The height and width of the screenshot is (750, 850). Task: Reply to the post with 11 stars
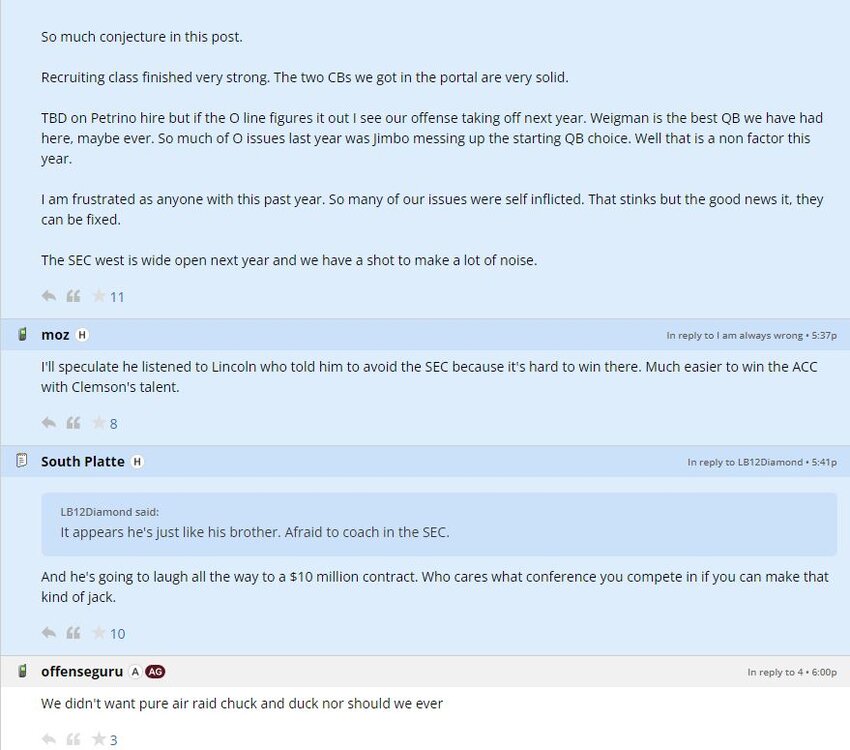click(x=48, y=296)
